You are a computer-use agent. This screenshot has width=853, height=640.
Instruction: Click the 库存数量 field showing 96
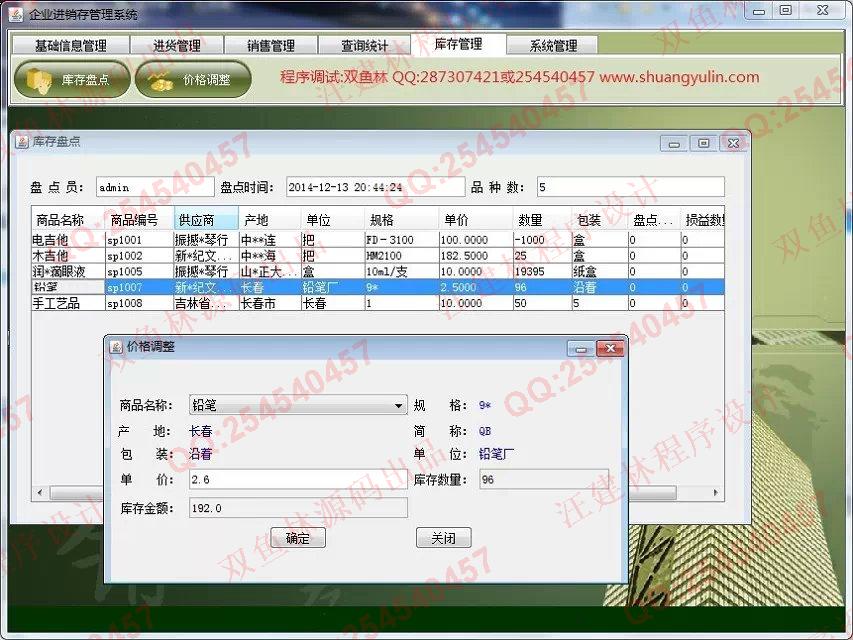click(544, 479)
